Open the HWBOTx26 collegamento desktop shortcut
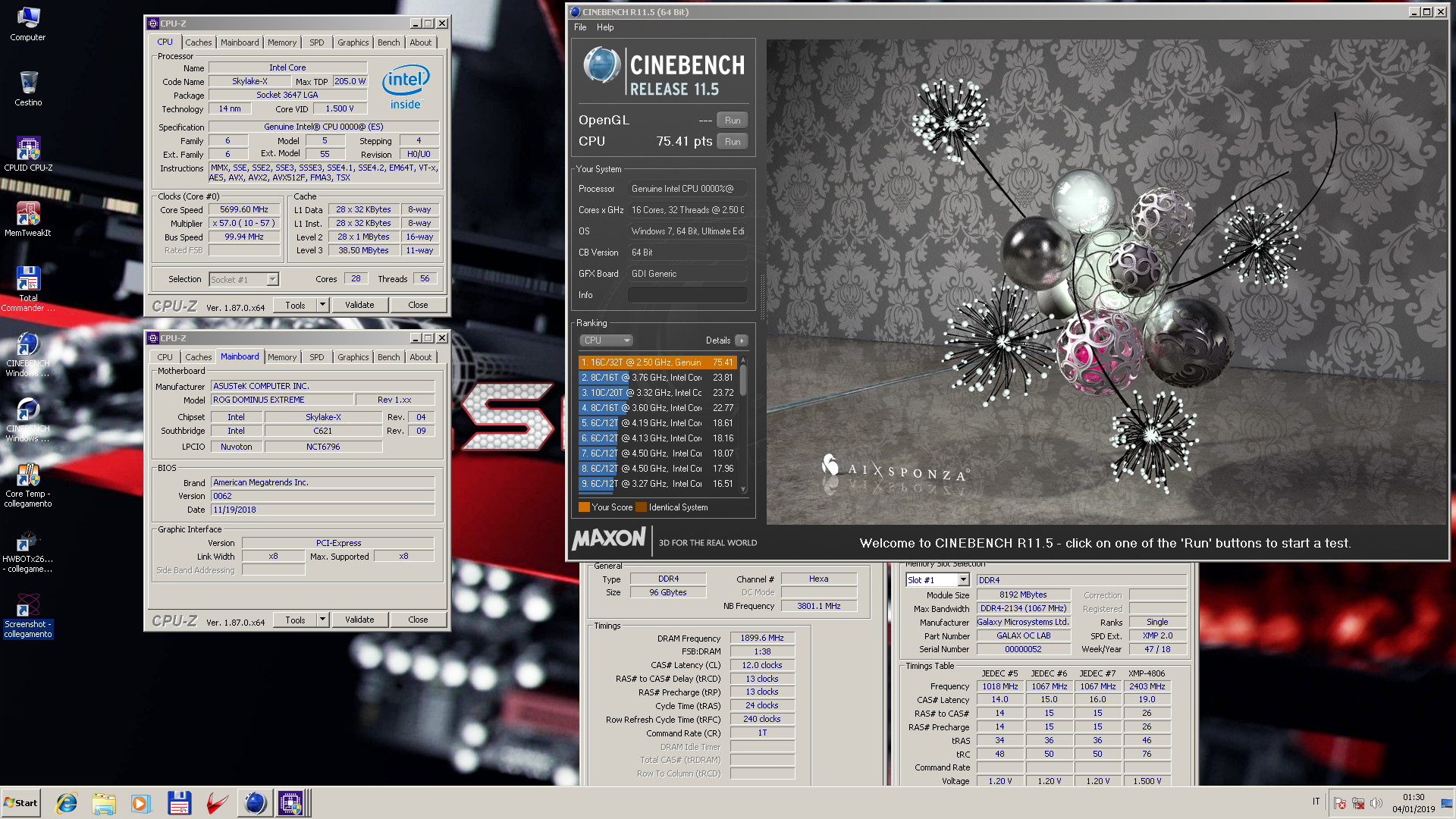 click(x=28, y=551)
